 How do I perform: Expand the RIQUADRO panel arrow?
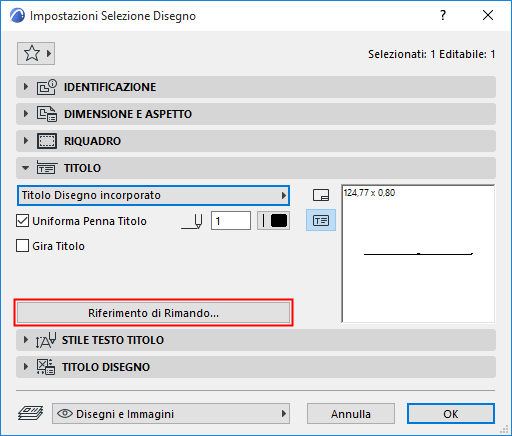point(26,141)
